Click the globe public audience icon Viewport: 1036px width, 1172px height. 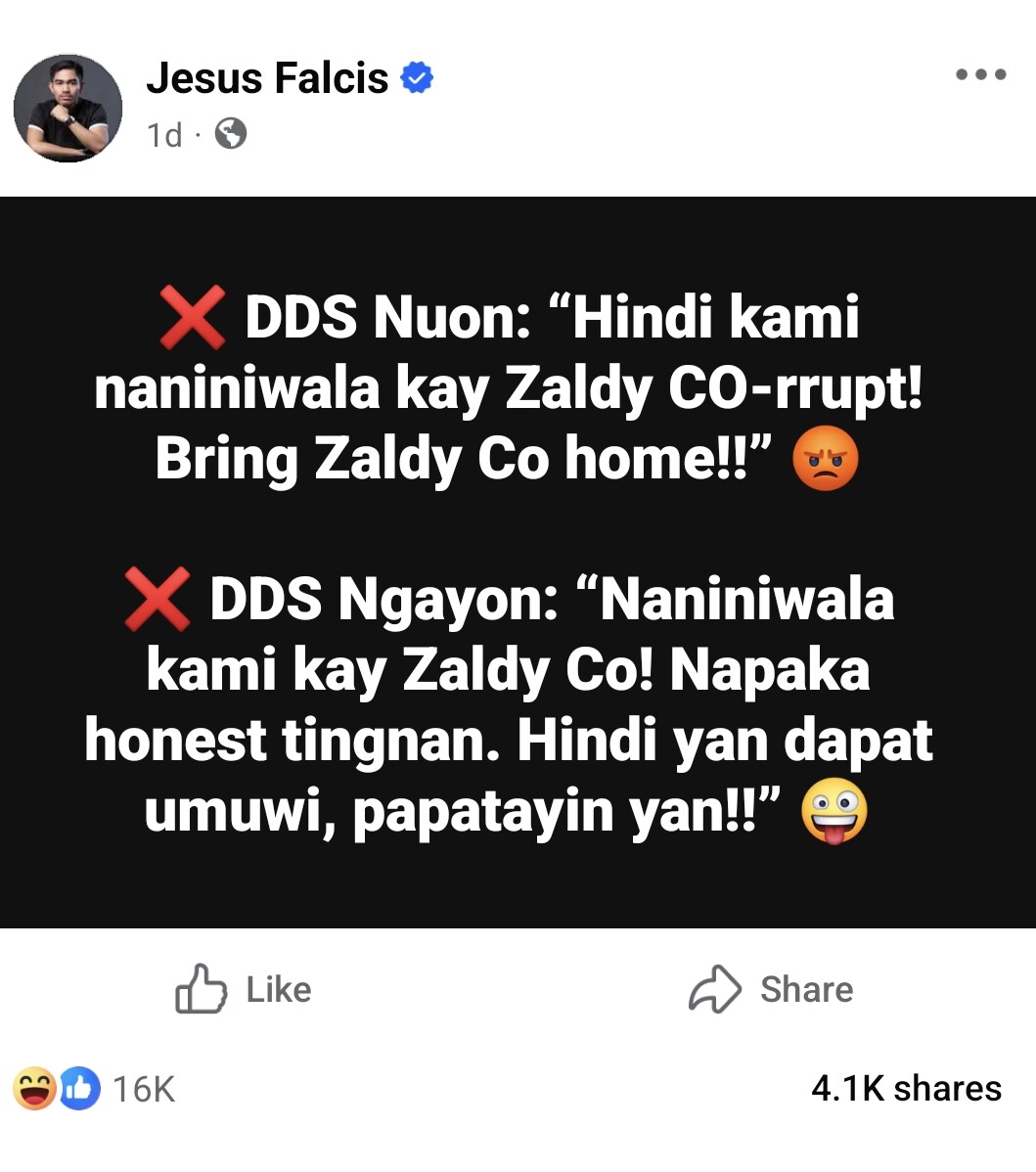230,133
